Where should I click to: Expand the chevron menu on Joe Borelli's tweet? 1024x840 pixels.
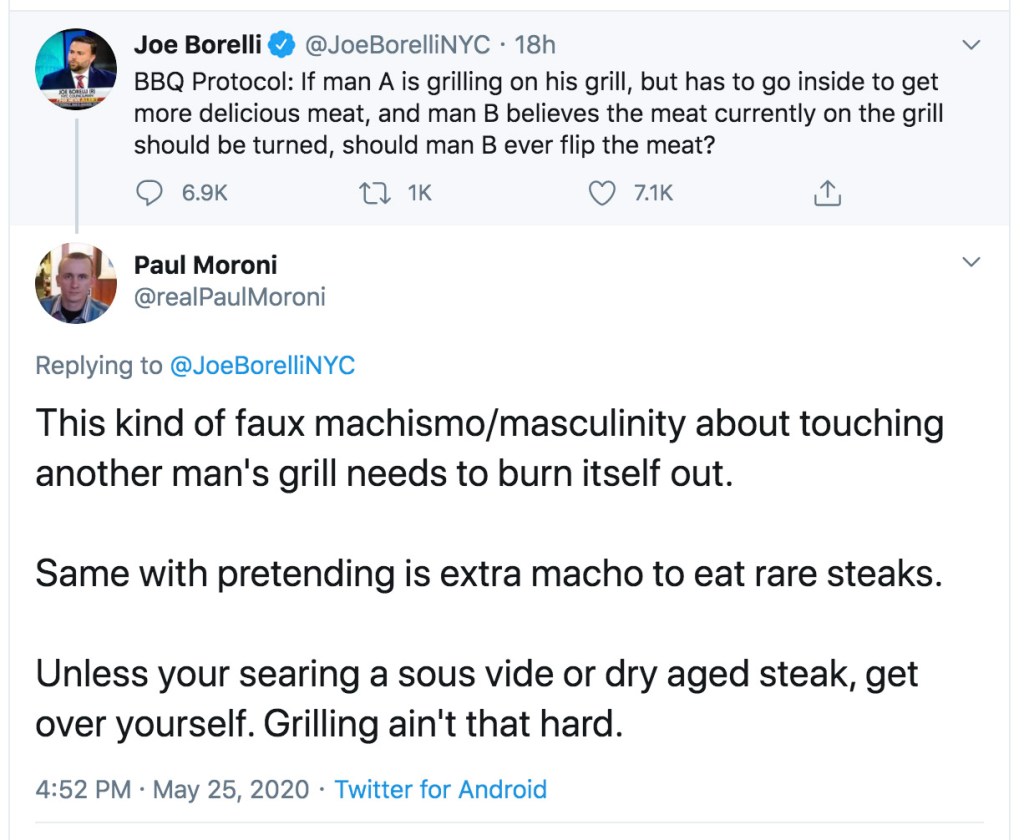[970, 45]
